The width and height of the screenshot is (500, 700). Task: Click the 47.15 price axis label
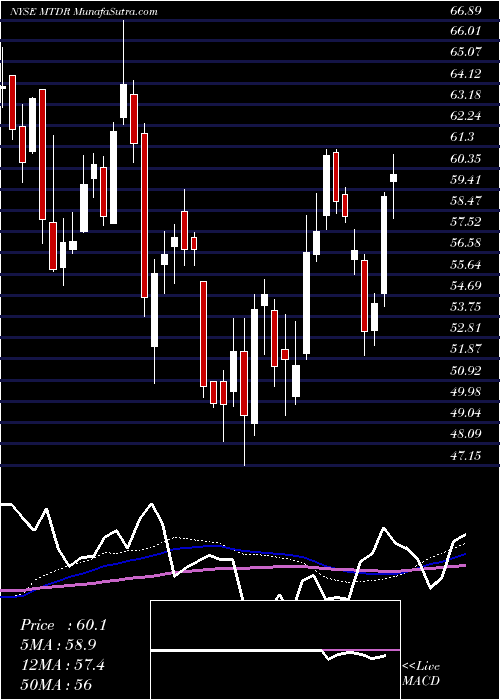[466, 455]
